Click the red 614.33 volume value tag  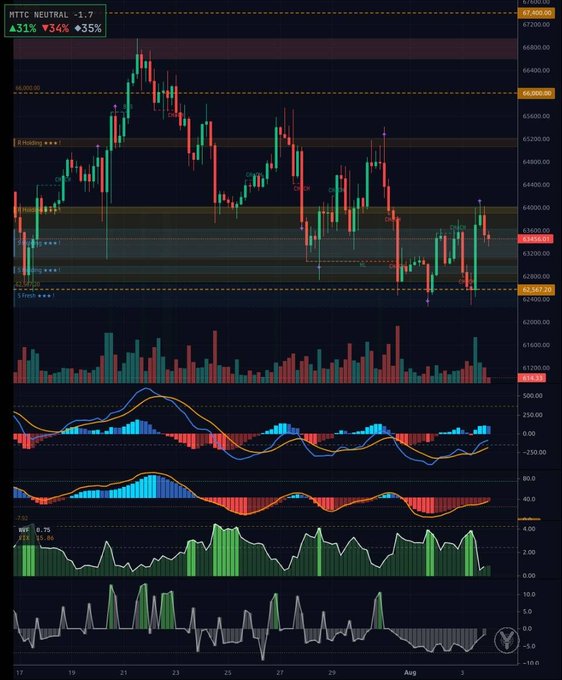coord(532,378)
